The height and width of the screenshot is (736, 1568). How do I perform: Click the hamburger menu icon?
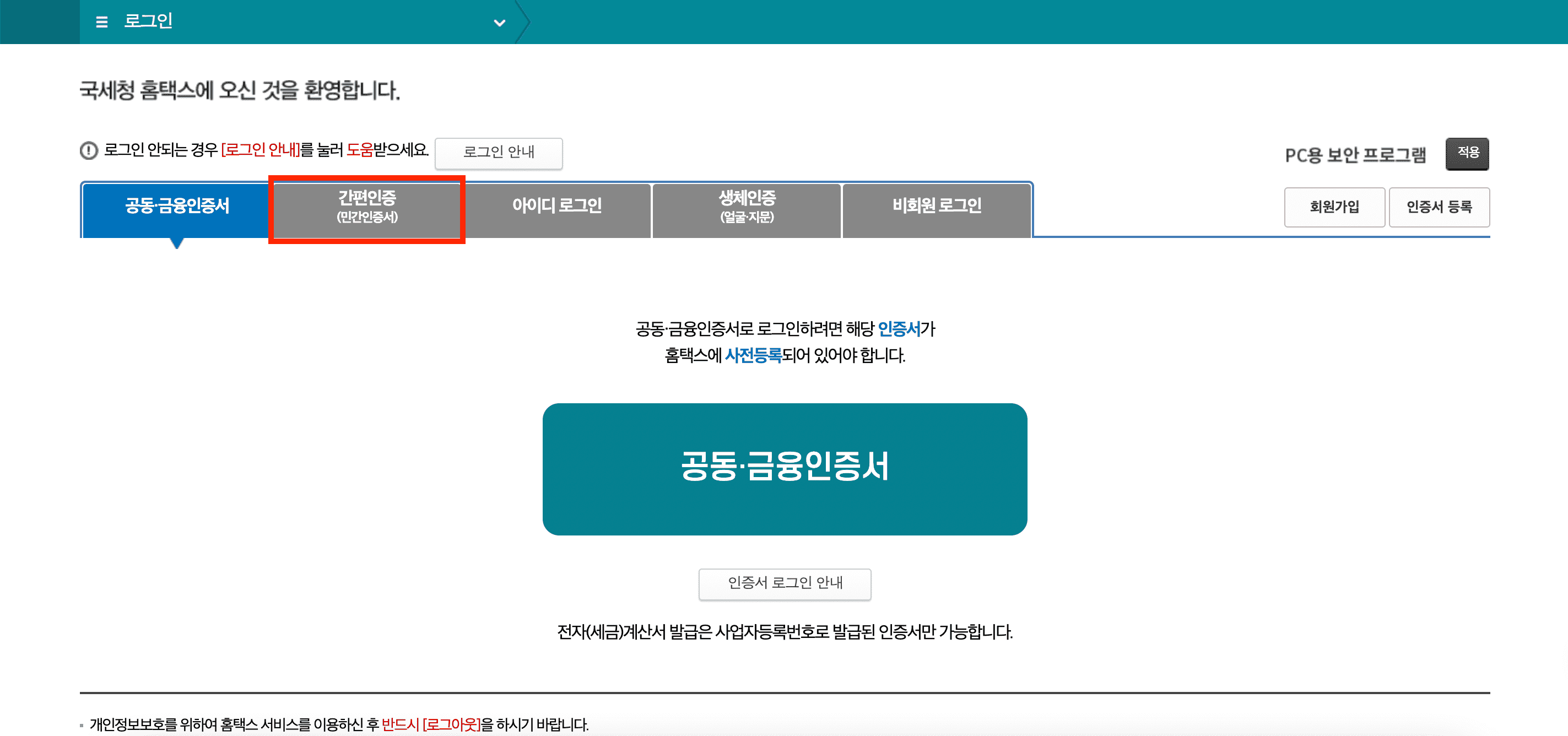(x=102, y=22)
